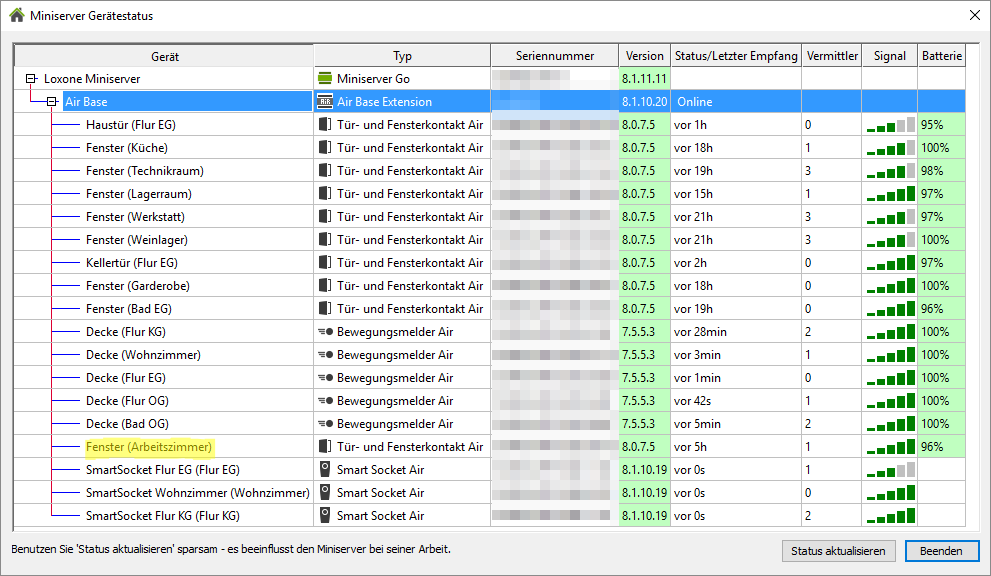Click the Status aktualisieren button
Viewport: 991px width, 576px height.
coord(838,551)
